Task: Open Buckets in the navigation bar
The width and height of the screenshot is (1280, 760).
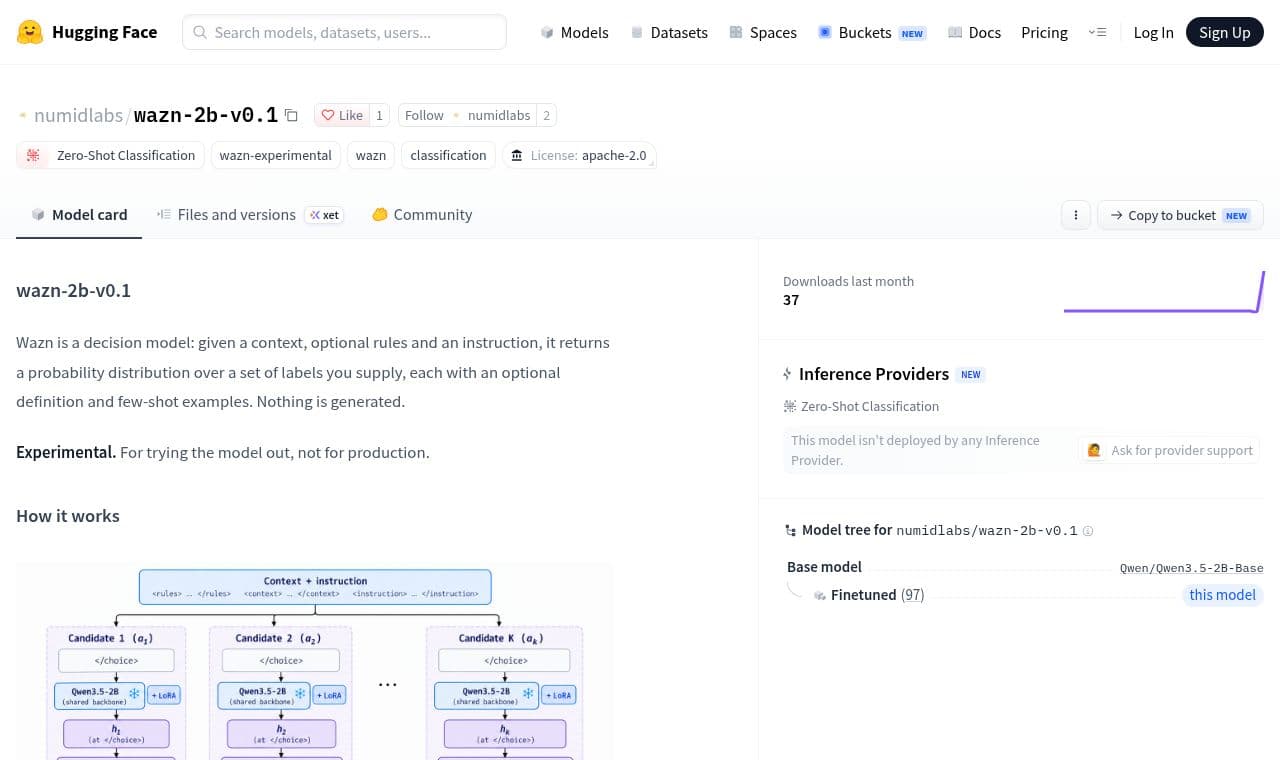Action: (x=871, y=32)
